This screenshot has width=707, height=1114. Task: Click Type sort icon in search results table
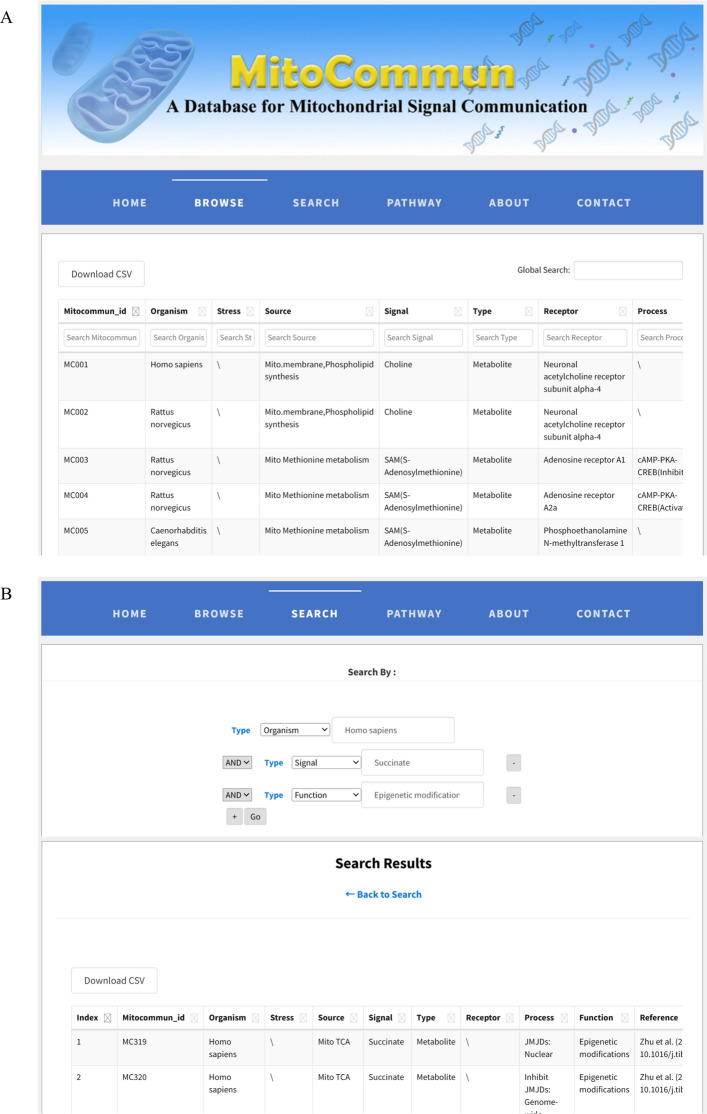click(450, 1017)
